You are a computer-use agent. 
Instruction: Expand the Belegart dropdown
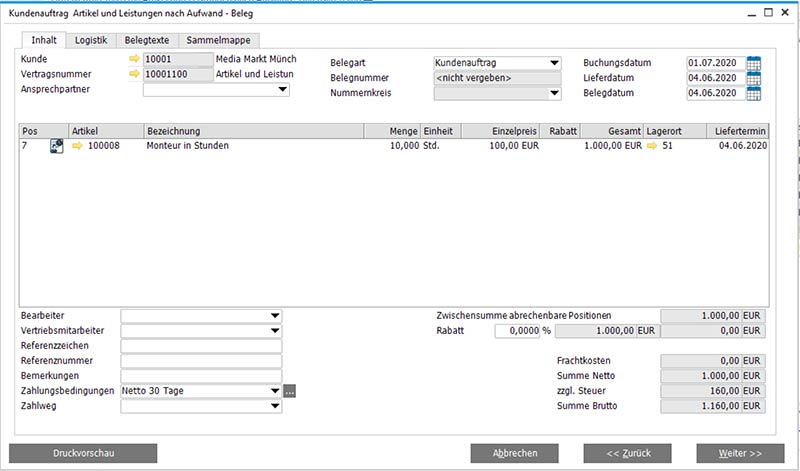click(x=554, y=64)
